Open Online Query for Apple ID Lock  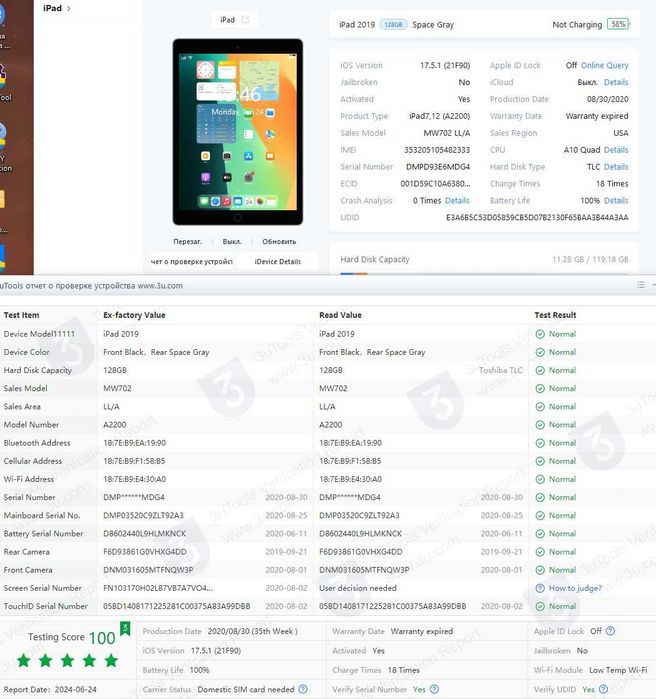[x=604, y=65]
